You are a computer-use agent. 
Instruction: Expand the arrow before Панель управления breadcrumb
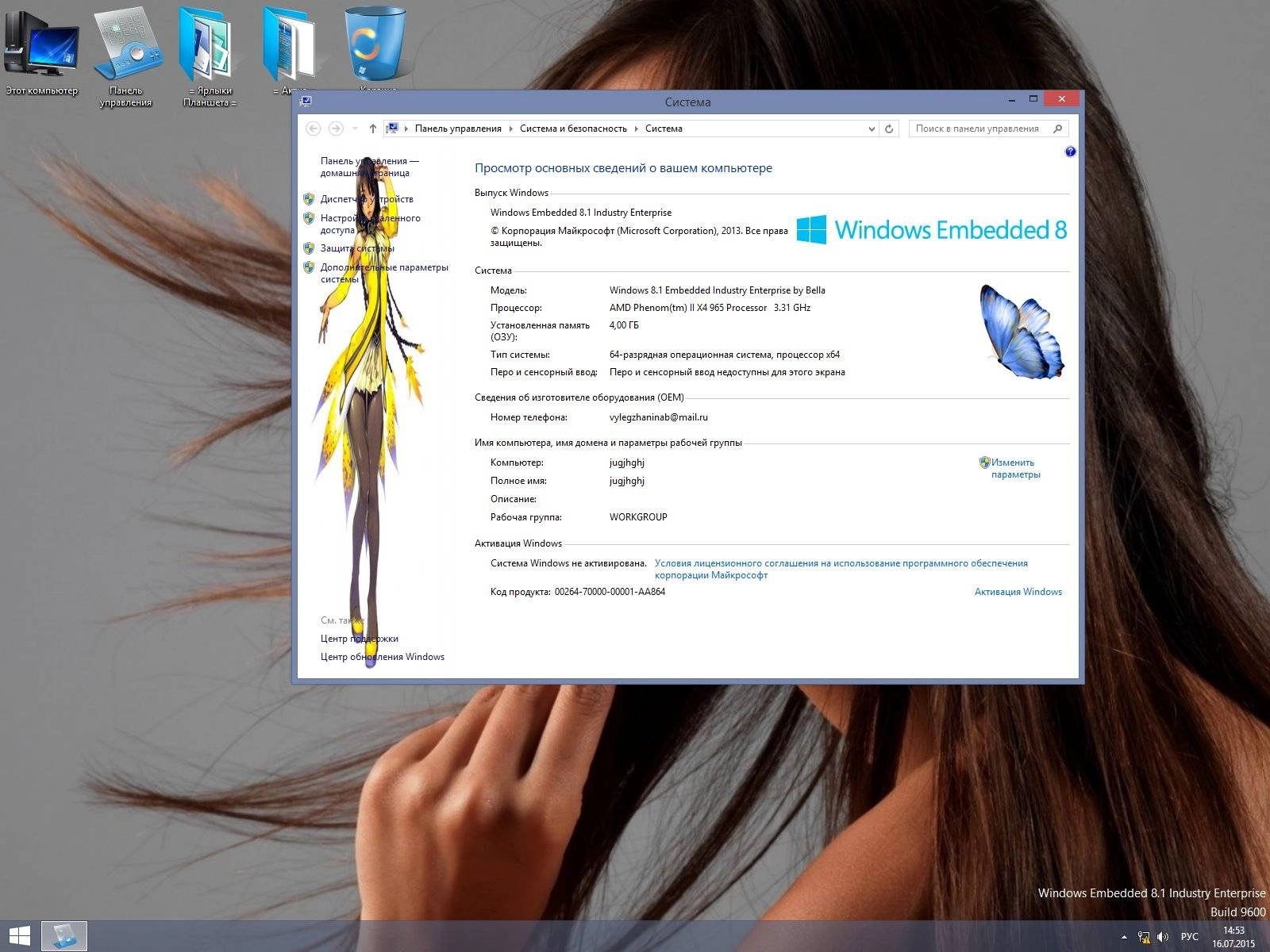click(x=406, y=129)
